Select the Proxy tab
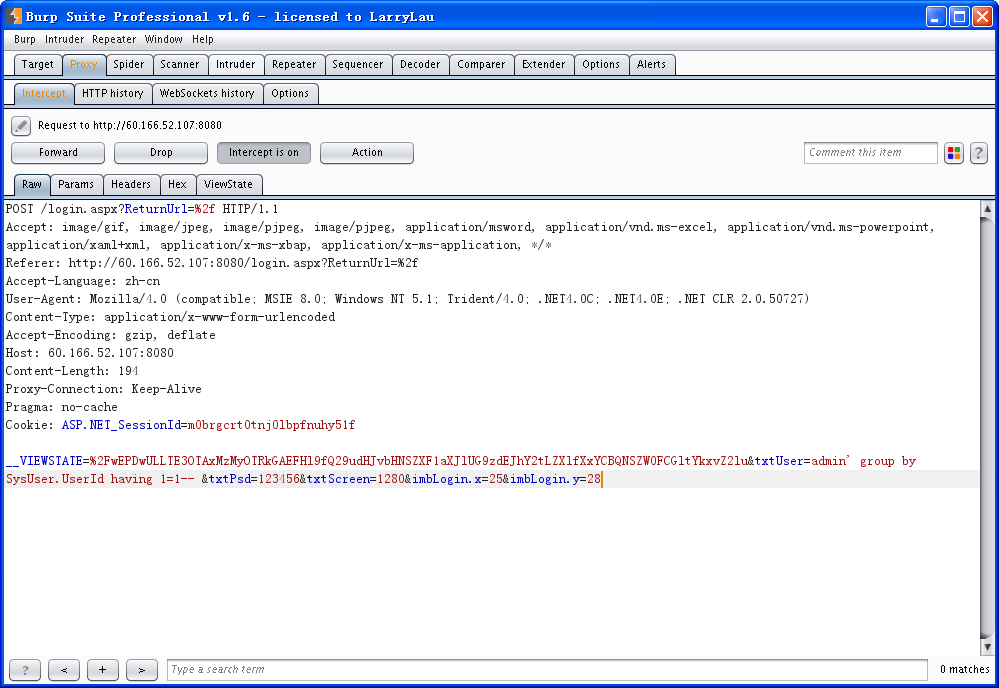Viewport: 999px width, 688px height. pyautogui.click(x=83, y=64)
